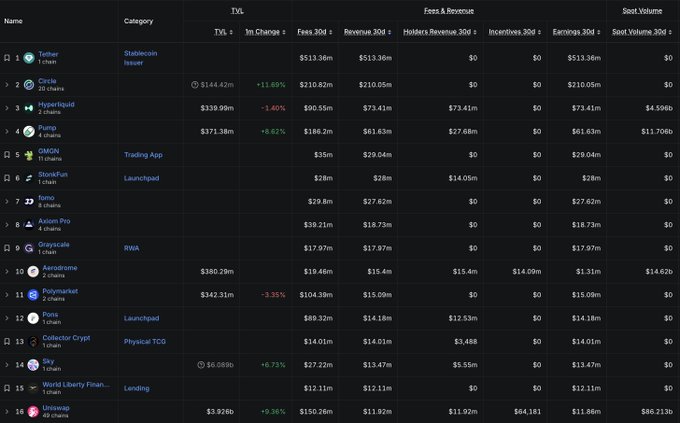Image resolution: width=680 pixels, height=423 pixels.
Task: Open the Uniswap protocol link
Action: click(56, 408)
